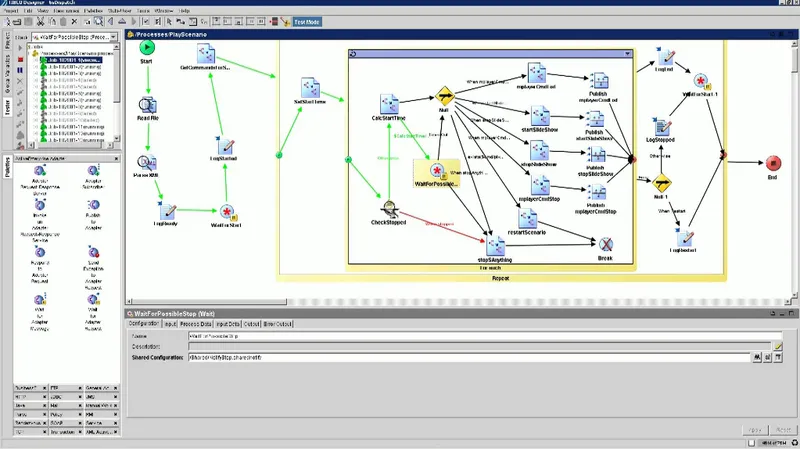Select the GetCommands activity icon
800x449 pixels.
pos(206,54)
